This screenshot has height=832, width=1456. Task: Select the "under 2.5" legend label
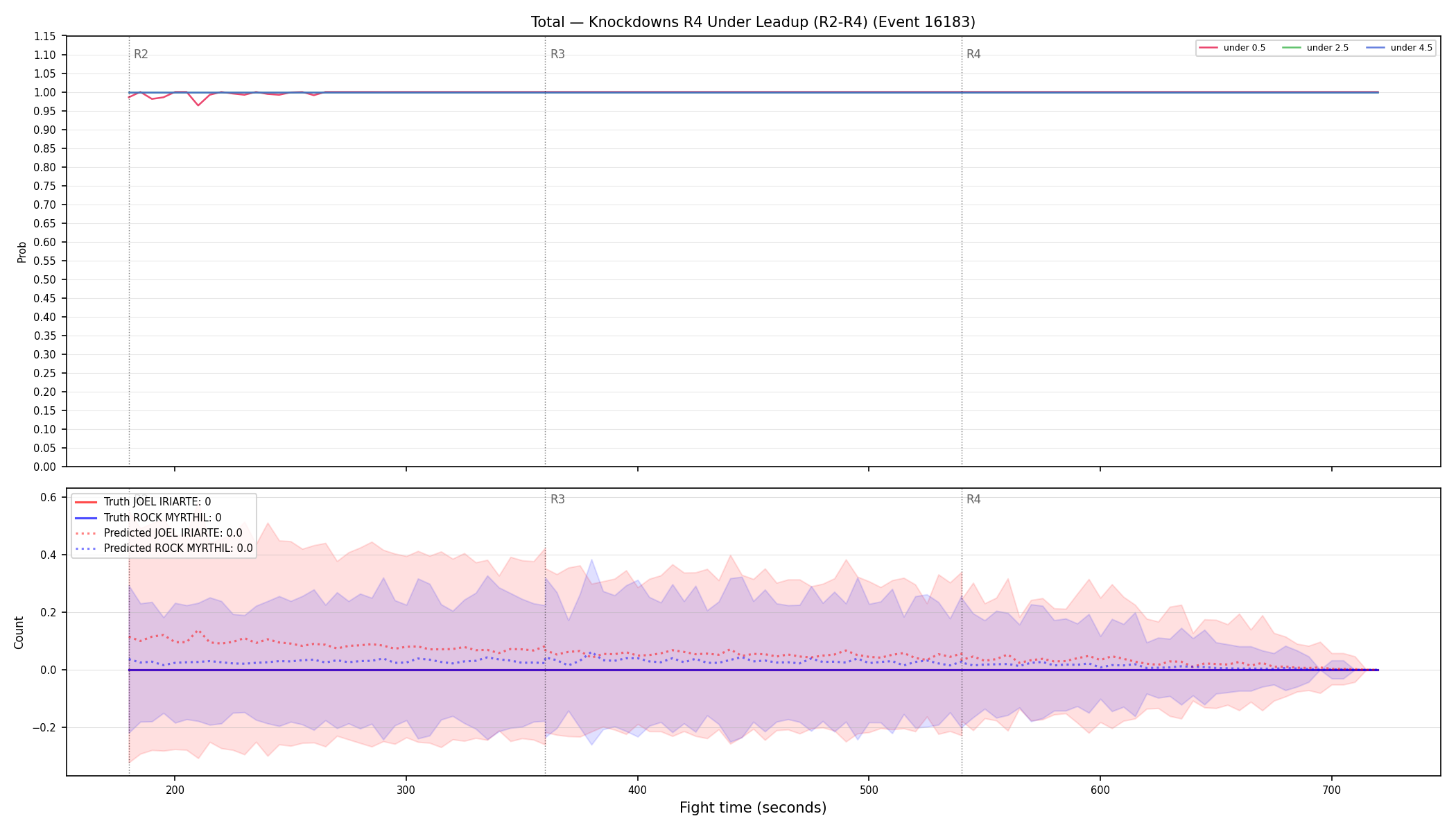pyautogui.click(x=1328, y=48)
